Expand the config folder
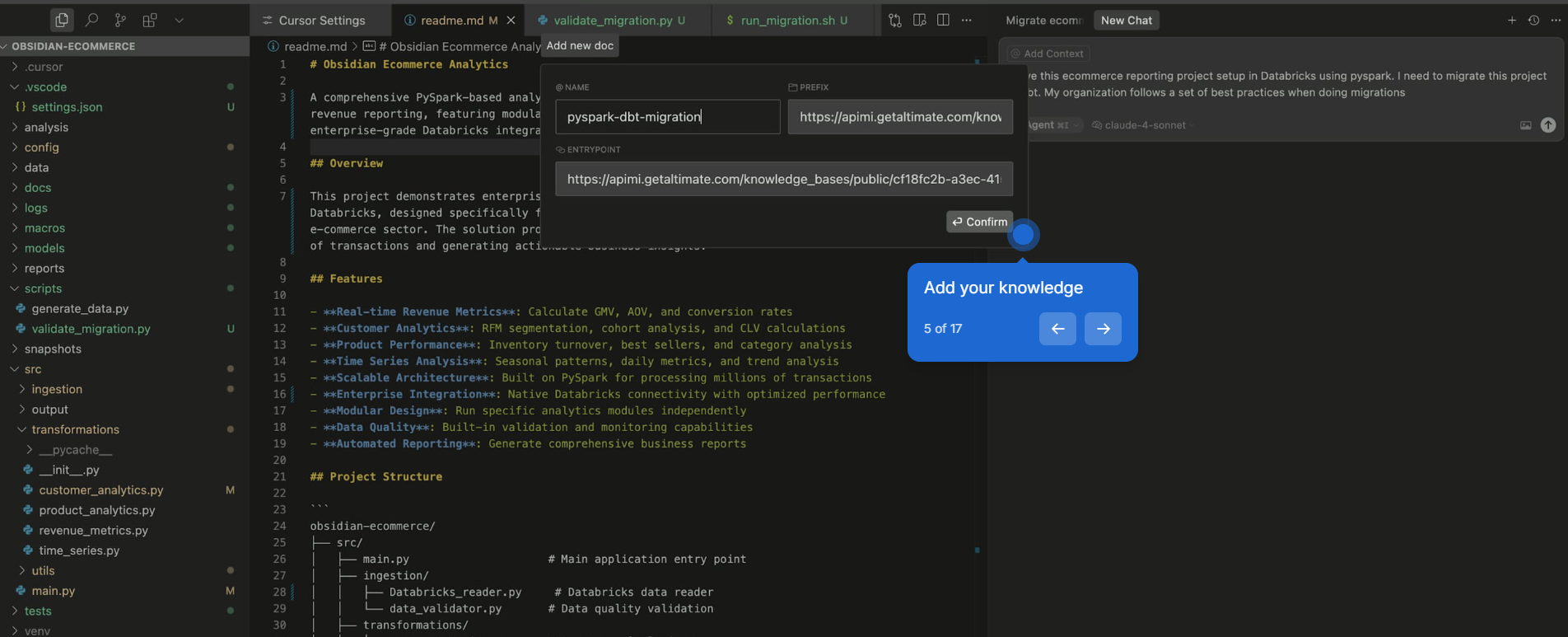Screen dimensions: 1568x637 click(124, 148)
